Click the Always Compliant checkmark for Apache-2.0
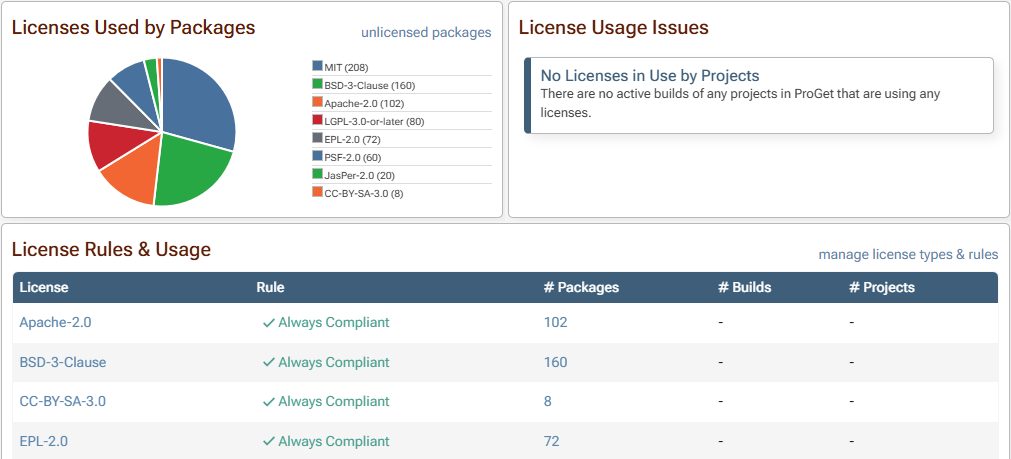The image size is (1011, 459). coord(268,323)
